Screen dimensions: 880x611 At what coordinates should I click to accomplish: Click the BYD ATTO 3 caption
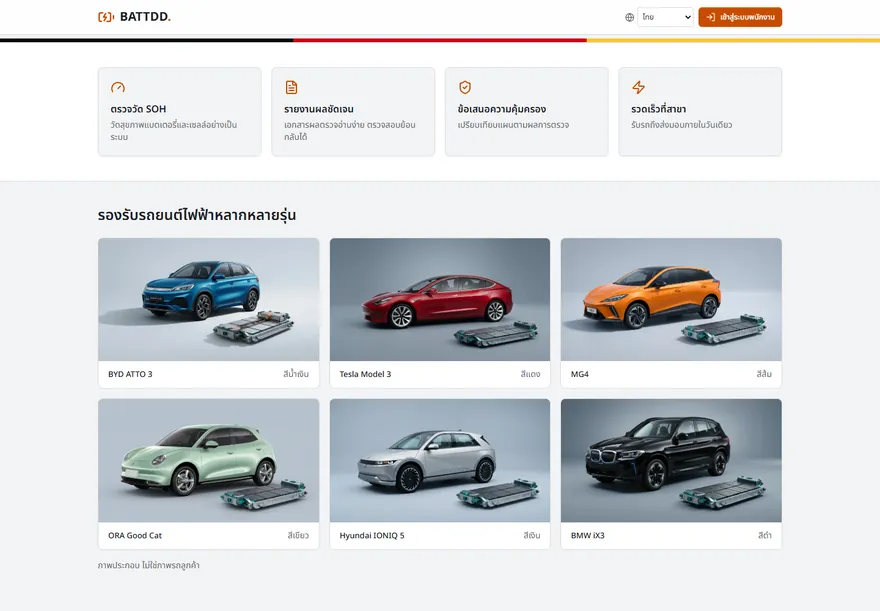click(130, 374)
